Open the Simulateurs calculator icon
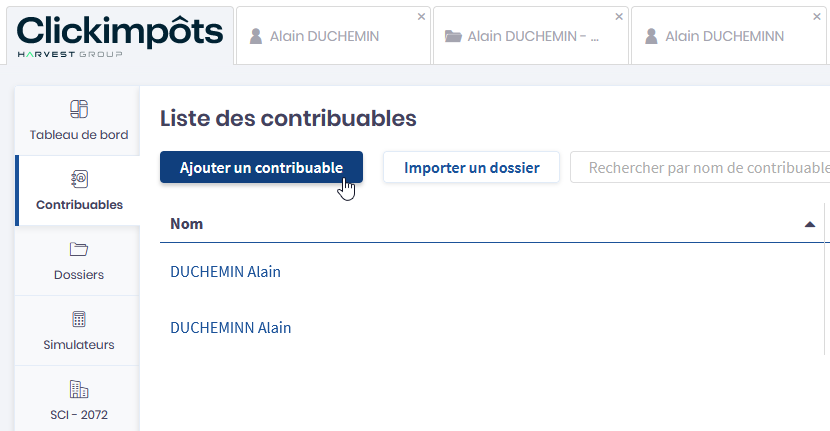The width and height of the screenshot is (830, 431). 79,319
